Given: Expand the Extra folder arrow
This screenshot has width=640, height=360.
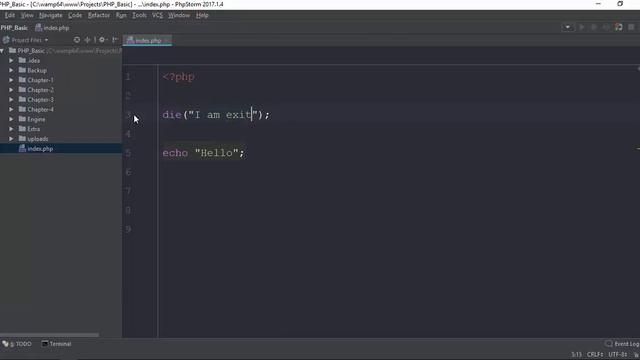Looking at the screenshot, I should pyautogui.click(x=11, y=129).
